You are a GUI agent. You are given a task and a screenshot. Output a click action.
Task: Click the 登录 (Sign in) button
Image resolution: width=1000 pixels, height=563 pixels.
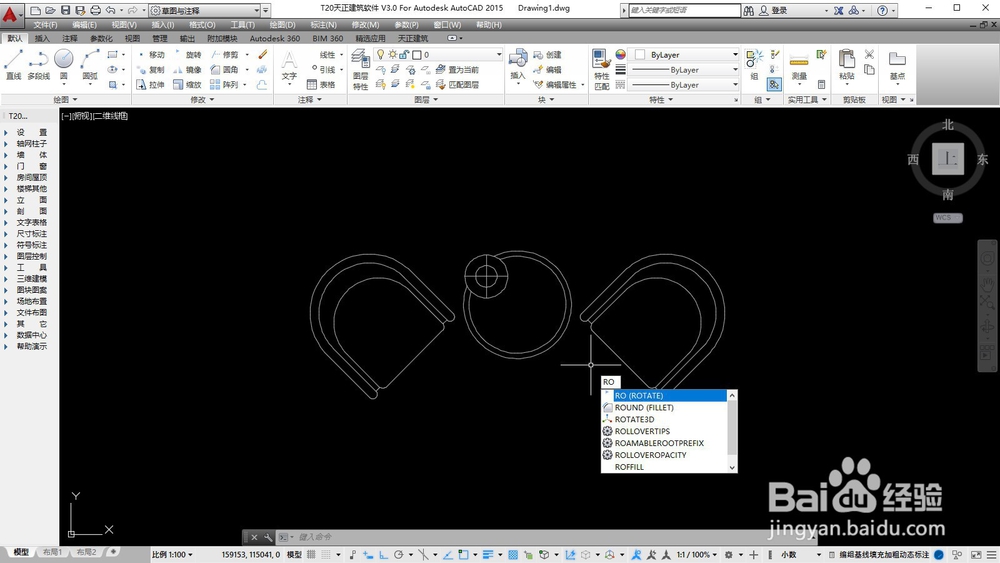(773, 10)
